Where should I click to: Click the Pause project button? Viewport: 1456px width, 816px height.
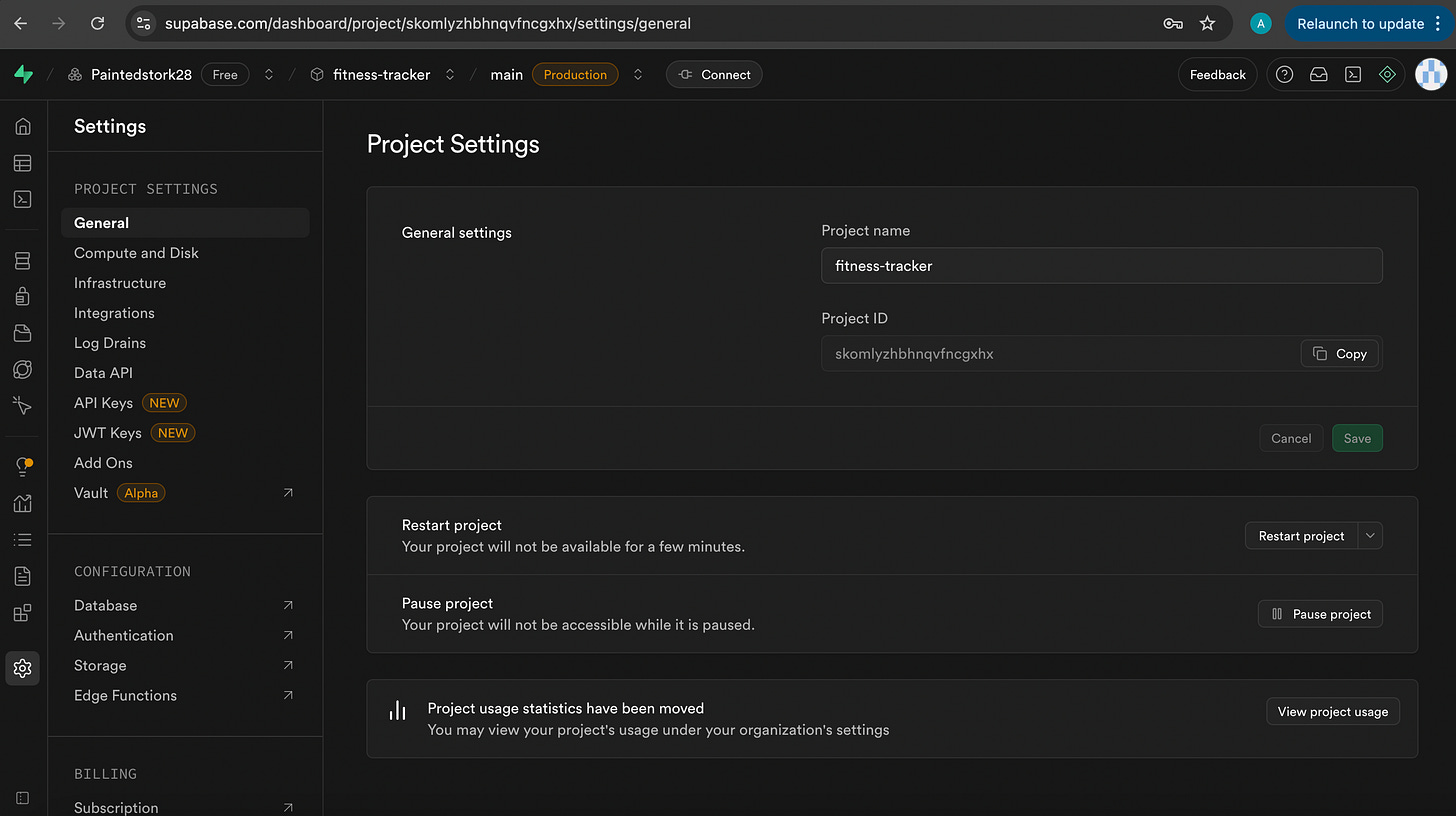[1320, 614]
